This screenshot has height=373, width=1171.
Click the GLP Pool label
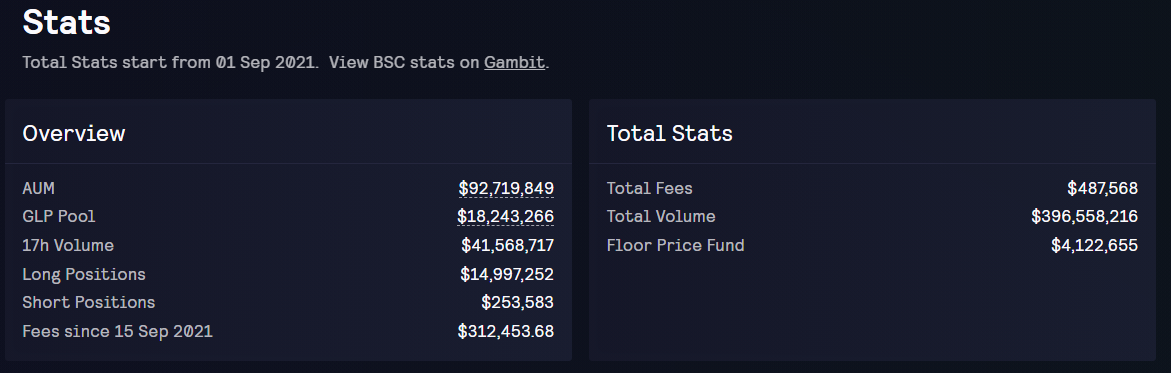59,217
